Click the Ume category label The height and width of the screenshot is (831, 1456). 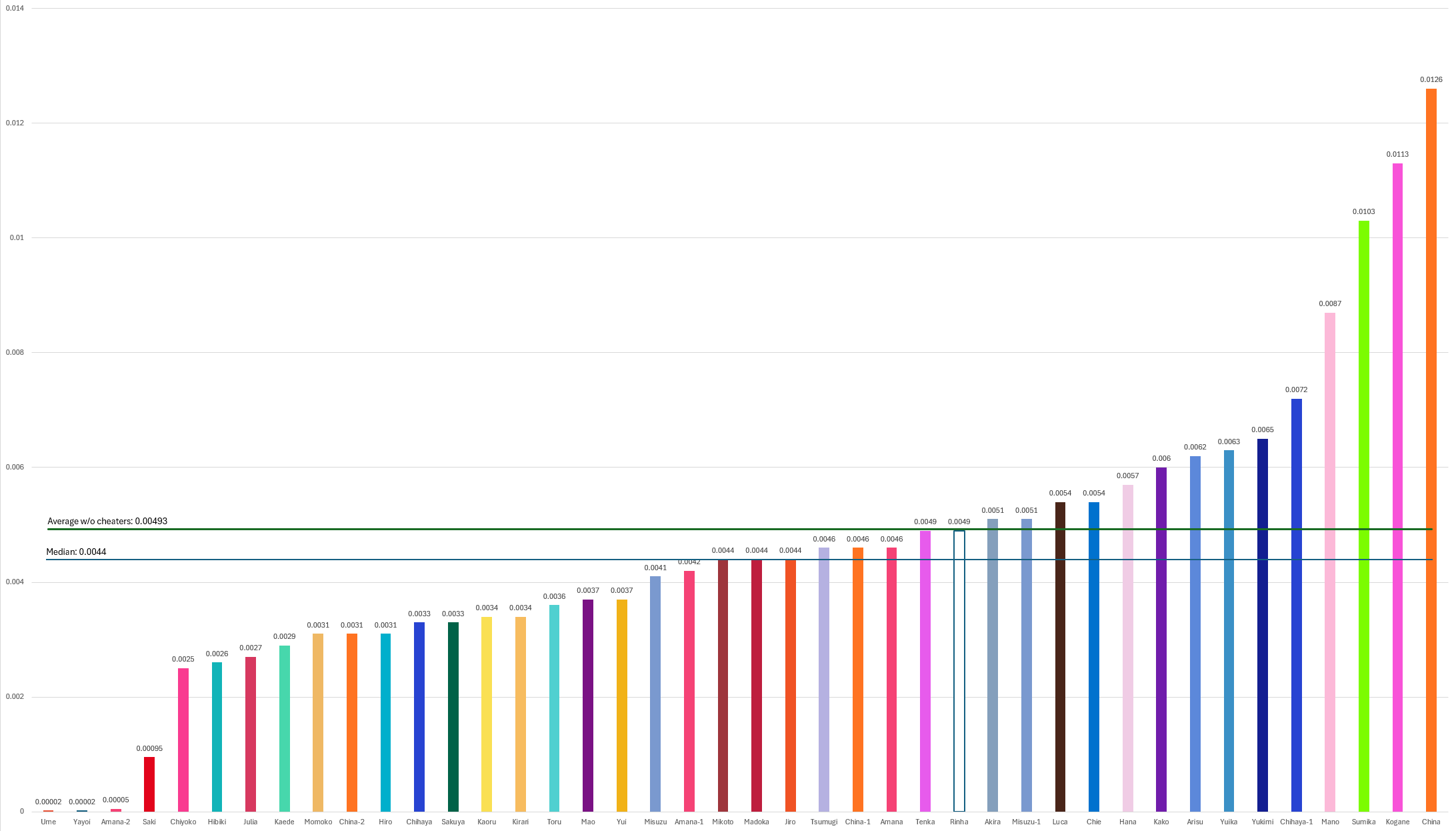point(48,822)
